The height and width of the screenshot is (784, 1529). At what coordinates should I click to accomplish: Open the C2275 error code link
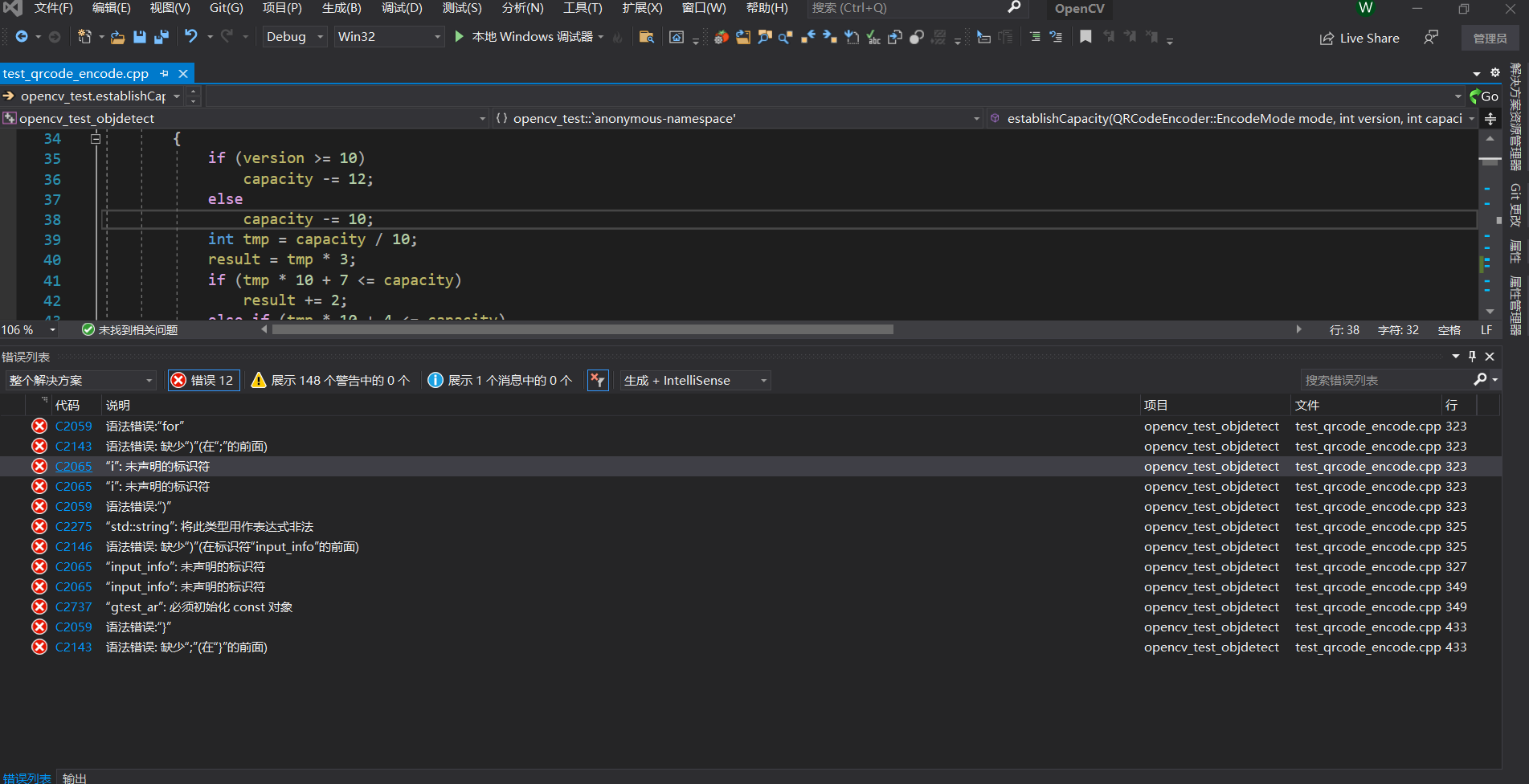click(74, 527)
